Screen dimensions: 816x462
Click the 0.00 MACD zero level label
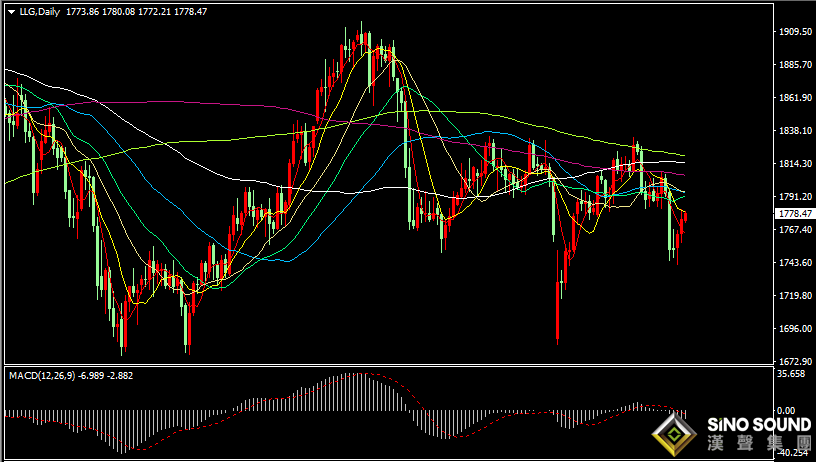[786, 410]
